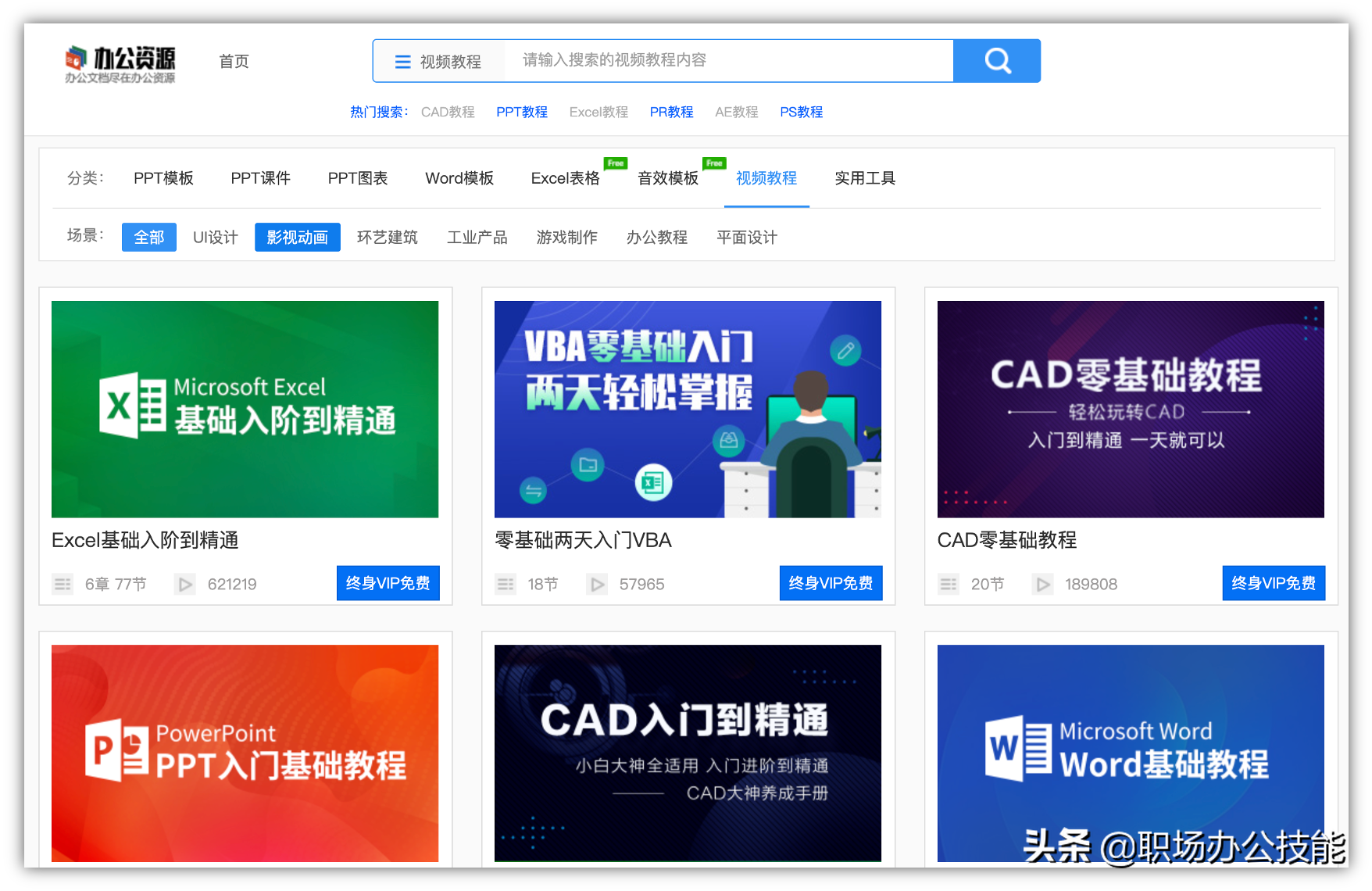Select the 影视动画 scene filter

click(x=297, y=237)
